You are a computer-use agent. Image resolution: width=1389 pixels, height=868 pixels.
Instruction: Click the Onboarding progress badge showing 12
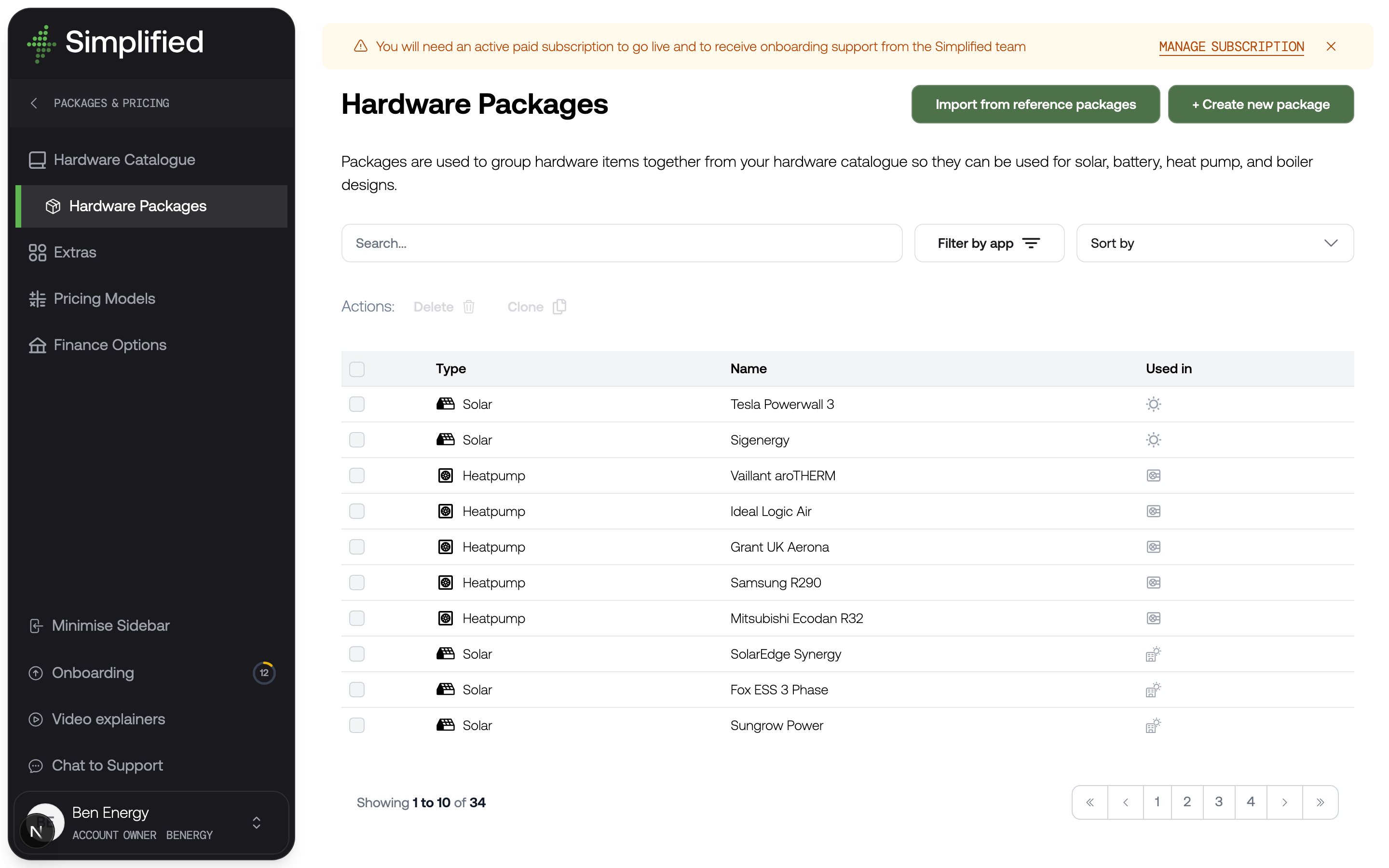[264, 673]
